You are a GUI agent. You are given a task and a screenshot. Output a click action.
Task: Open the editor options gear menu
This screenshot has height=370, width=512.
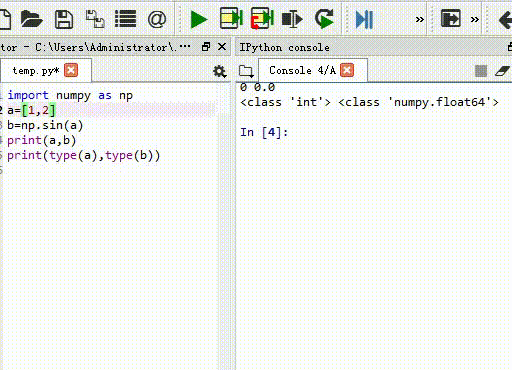[x=220, y=71]
